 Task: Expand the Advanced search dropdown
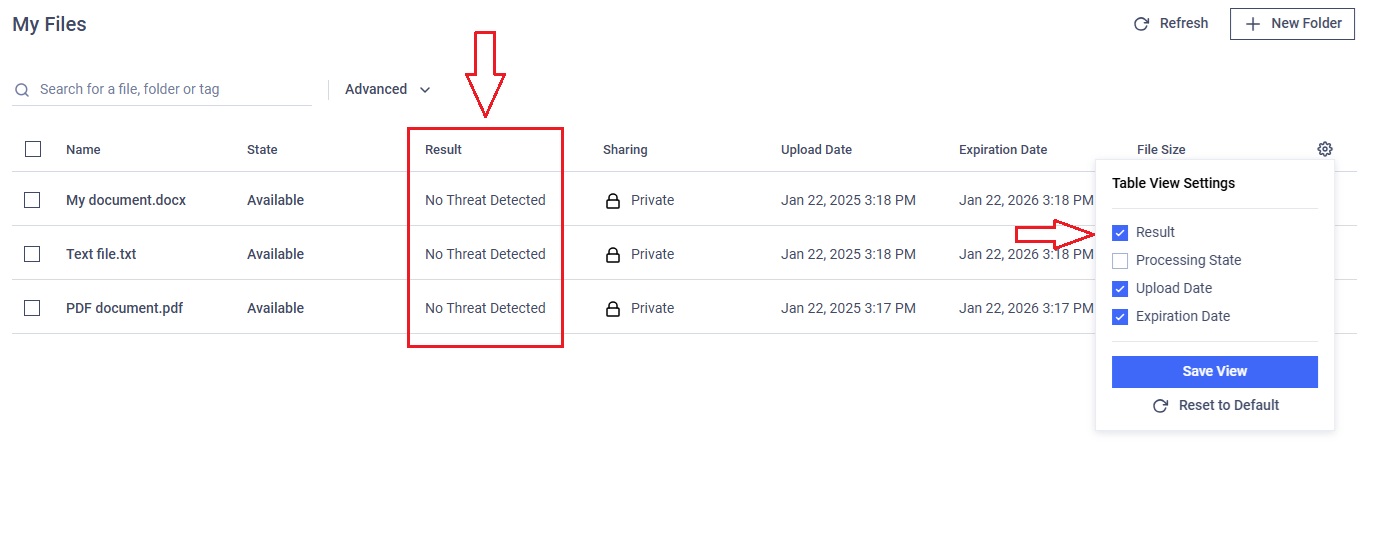point(388,89)
